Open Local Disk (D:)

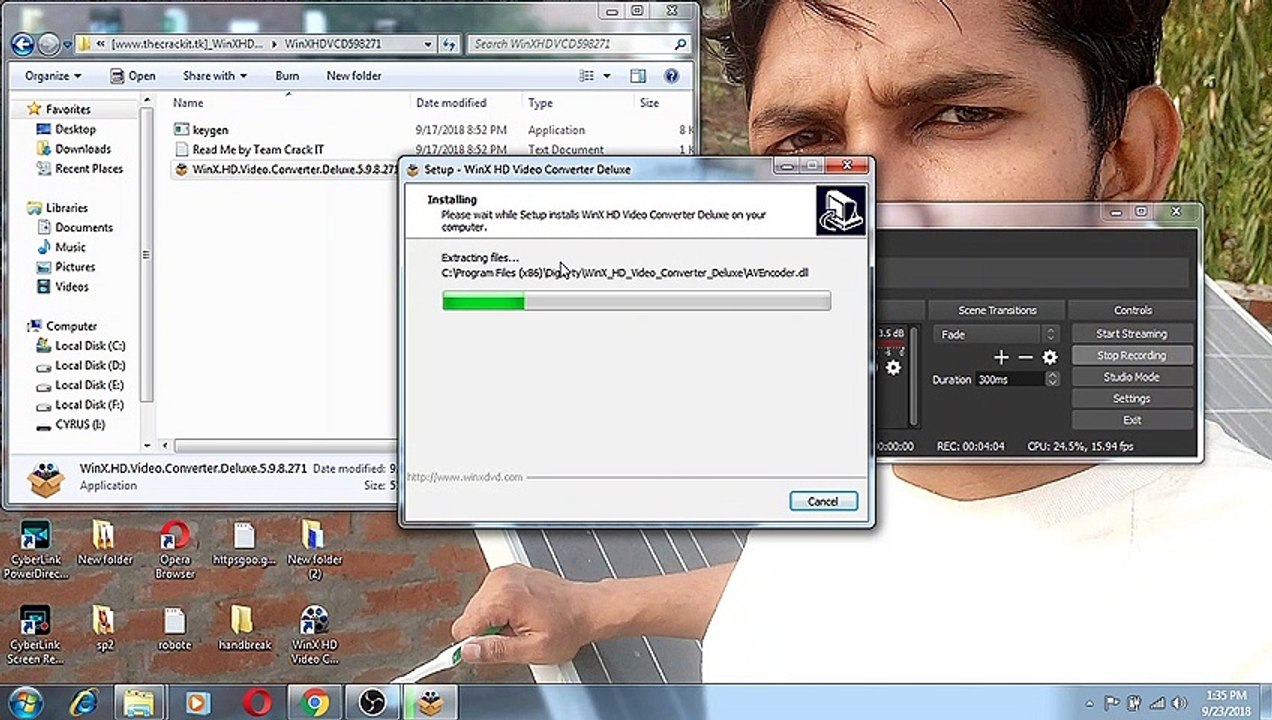(81, 366)
